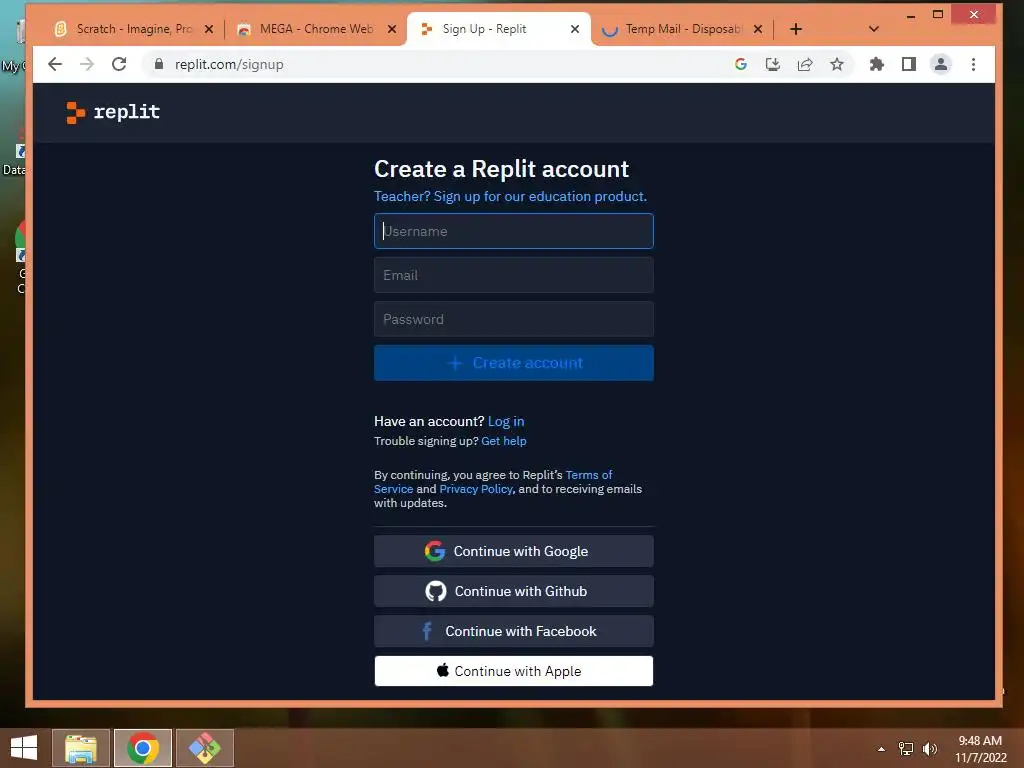Click the Create a Replit account heading
This screenshot has height=768, width=1024.
(502, 169)
